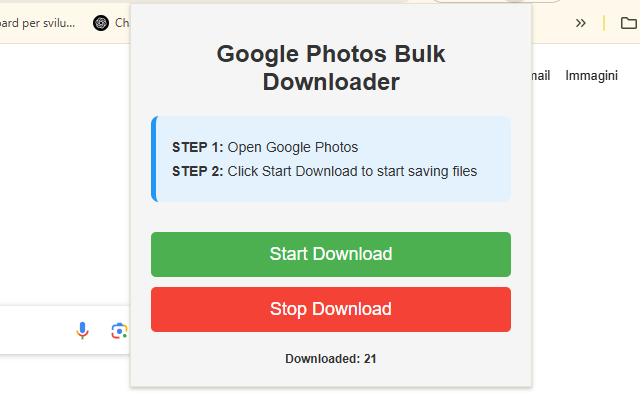Viewport: 640px width, 400px height.
Task: Open the ChatGPT bookmark icon
Action: (x=101, y=23)
